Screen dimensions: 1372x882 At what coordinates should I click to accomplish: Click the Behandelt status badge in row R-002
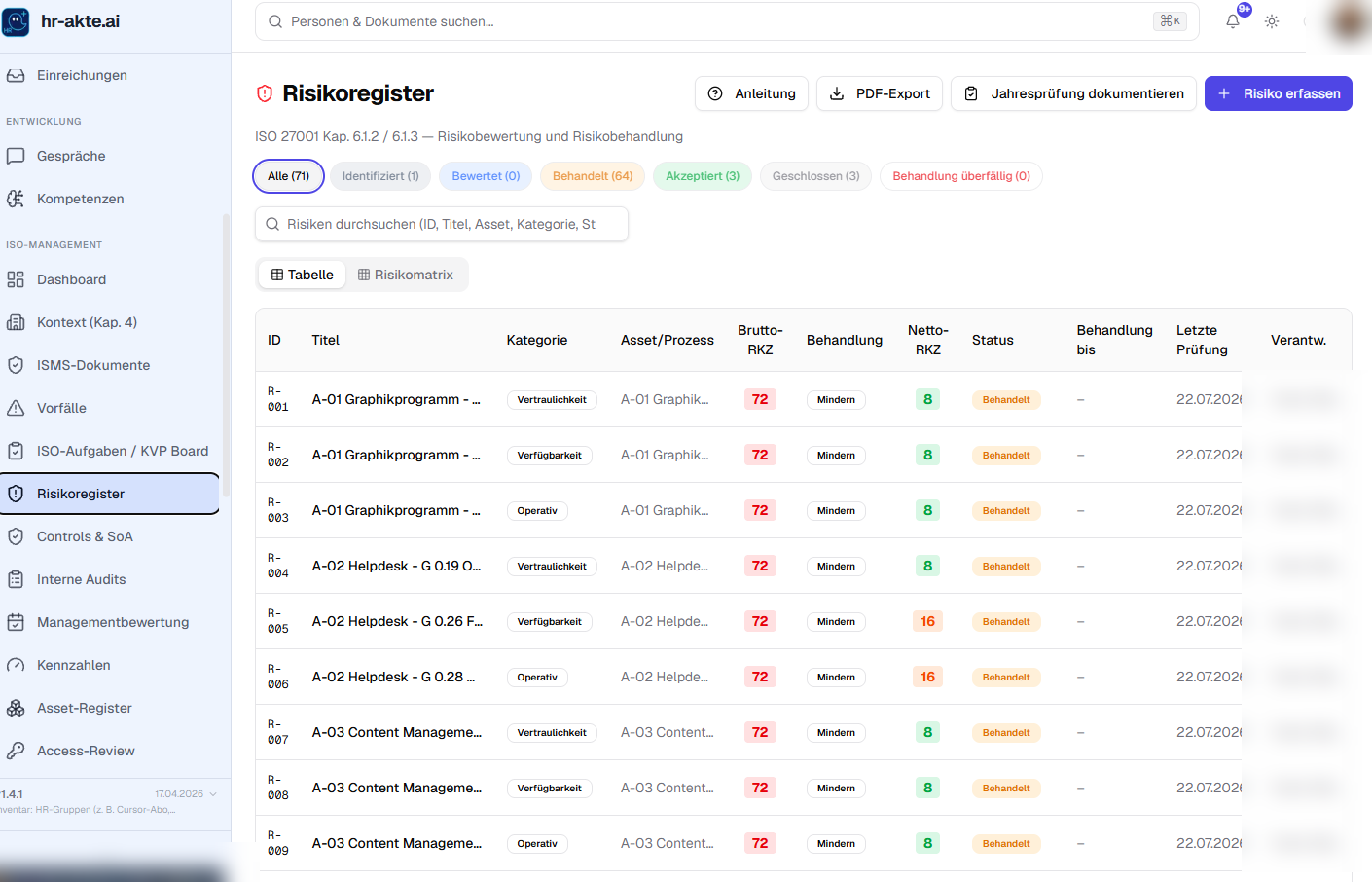[1006, 456]
